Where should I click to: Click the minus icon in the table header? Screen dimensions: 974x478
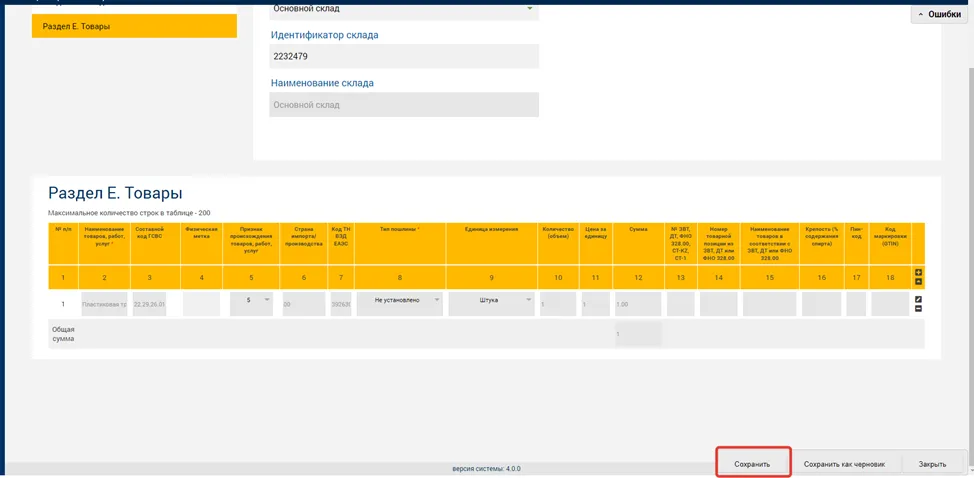tap(919, 282)
